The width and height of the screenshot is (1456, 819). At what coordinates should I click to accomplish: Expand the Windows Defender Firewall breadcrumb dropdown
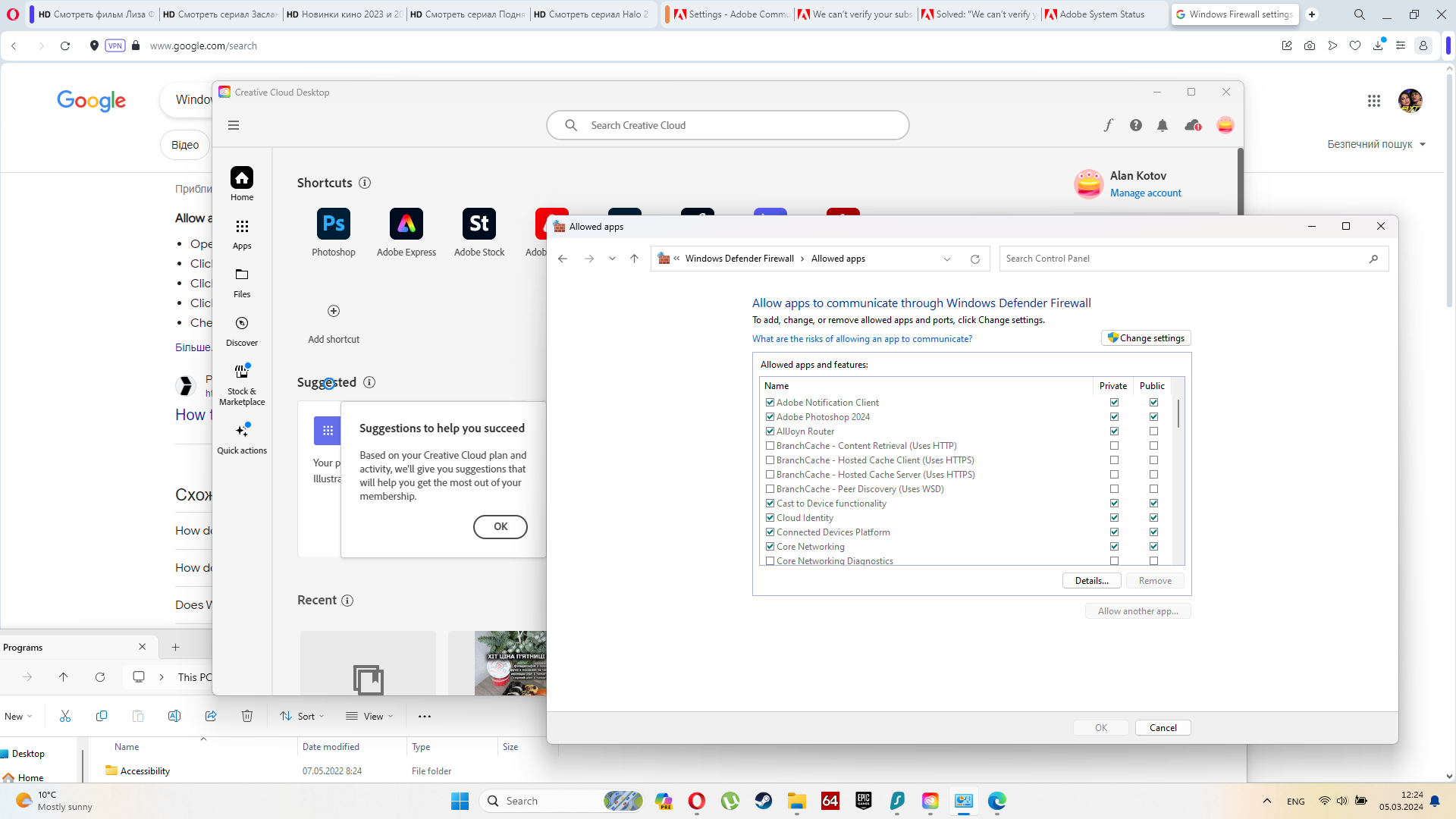pyautogui.click(x=801, y=258)
